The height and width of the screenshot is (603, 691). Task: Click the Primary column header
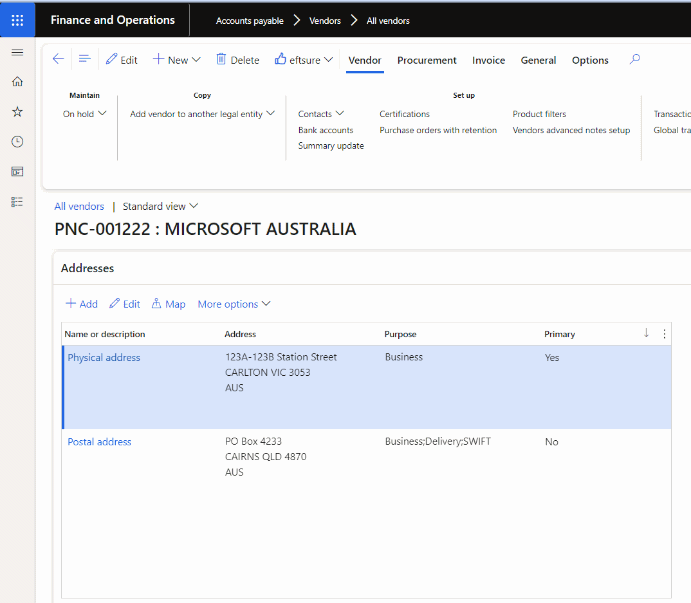click(560, 334)
